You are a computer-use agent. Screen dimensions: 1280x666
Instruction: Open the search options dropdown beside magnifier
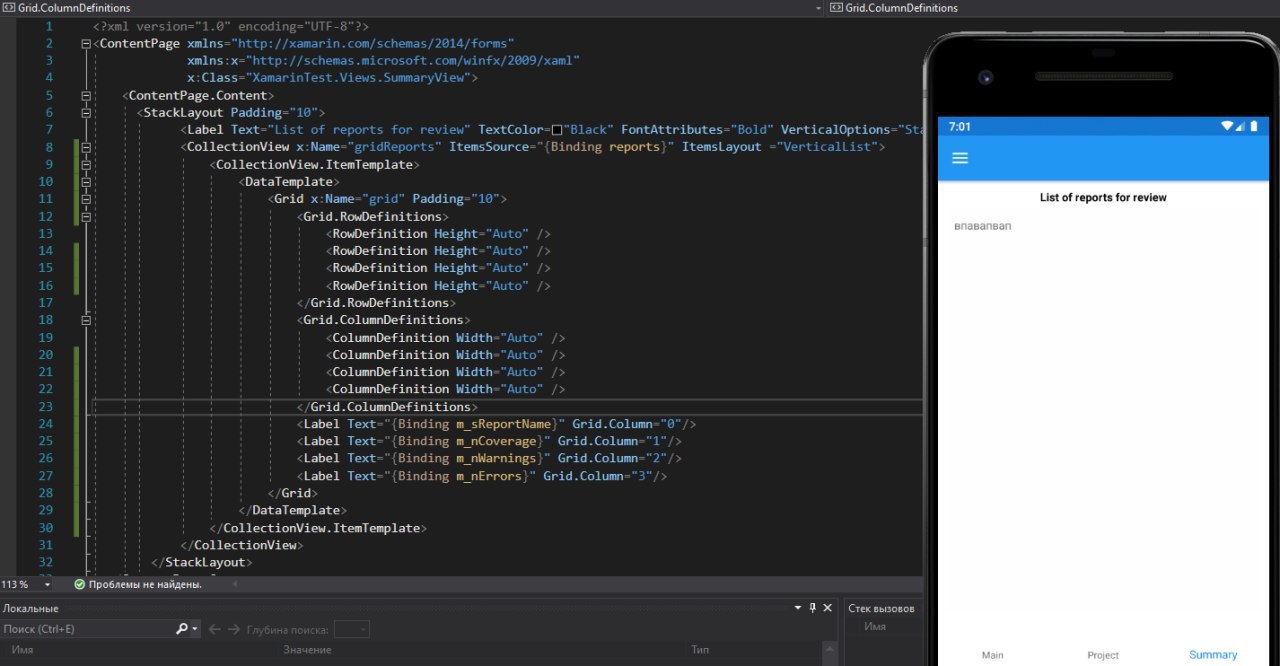(x=195, y=629)
